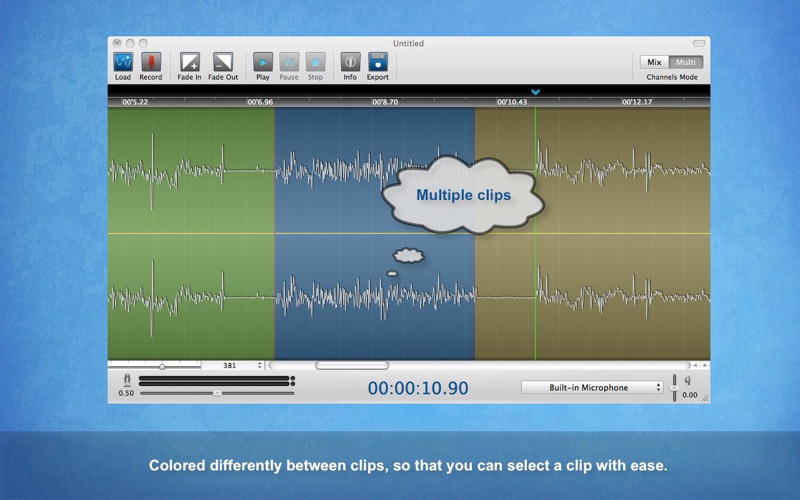Image resolution: width=800 pixels, height=500 pixels.
Task: Apply Fade In to the selection
Action: [190, 62]
